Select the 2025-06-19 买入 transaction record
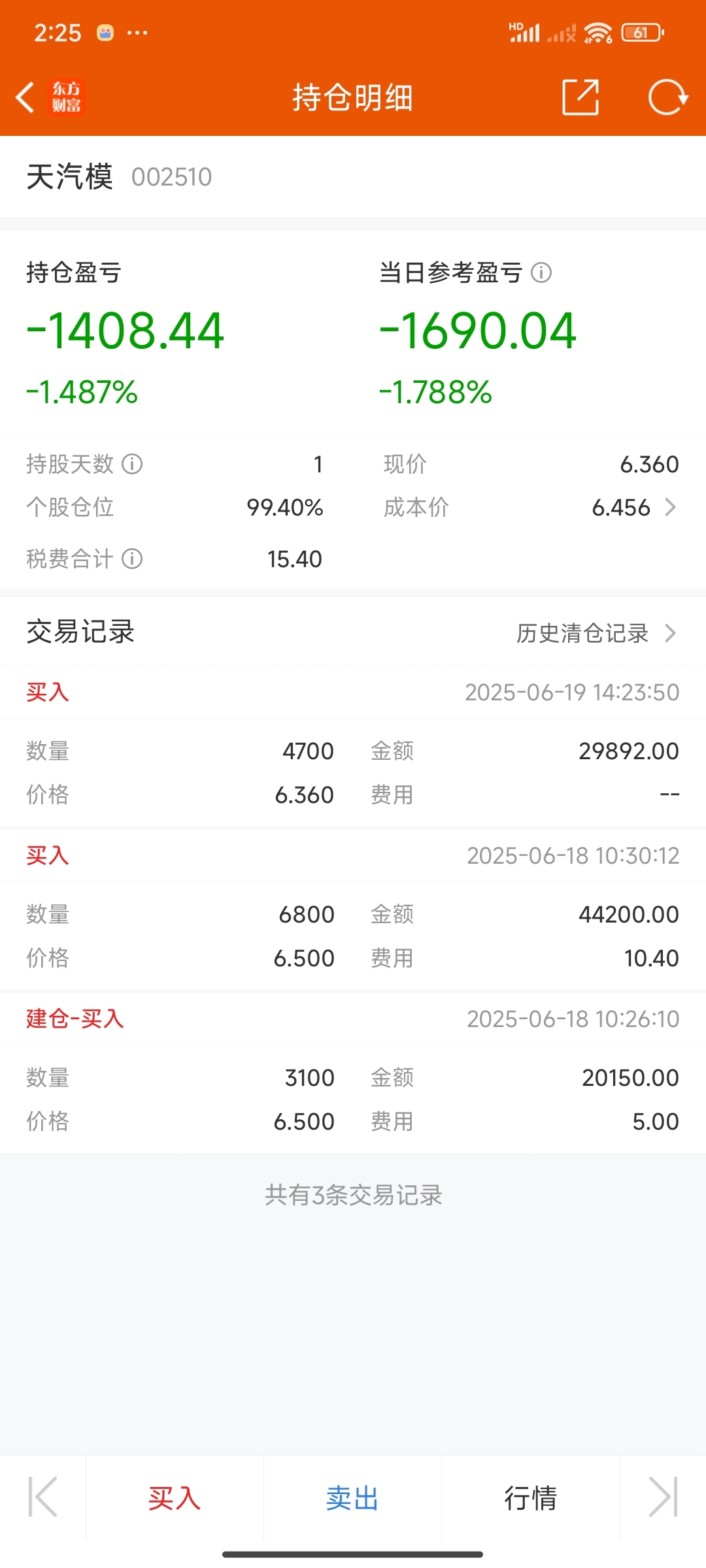This screenshot has width=706, height=1568. click(353, 746)
